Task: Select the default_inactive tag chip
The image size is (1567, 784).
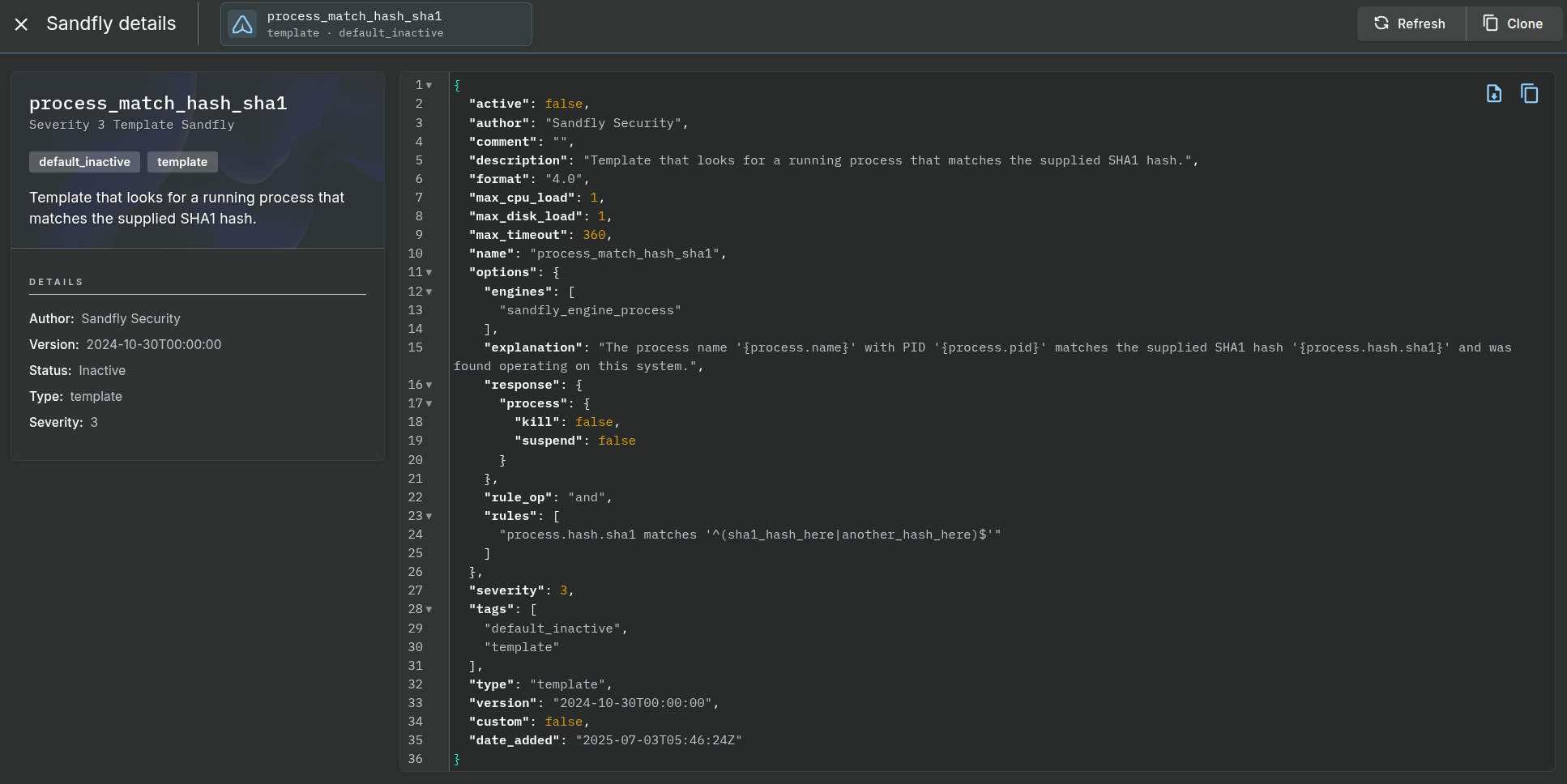Action: 84,162
